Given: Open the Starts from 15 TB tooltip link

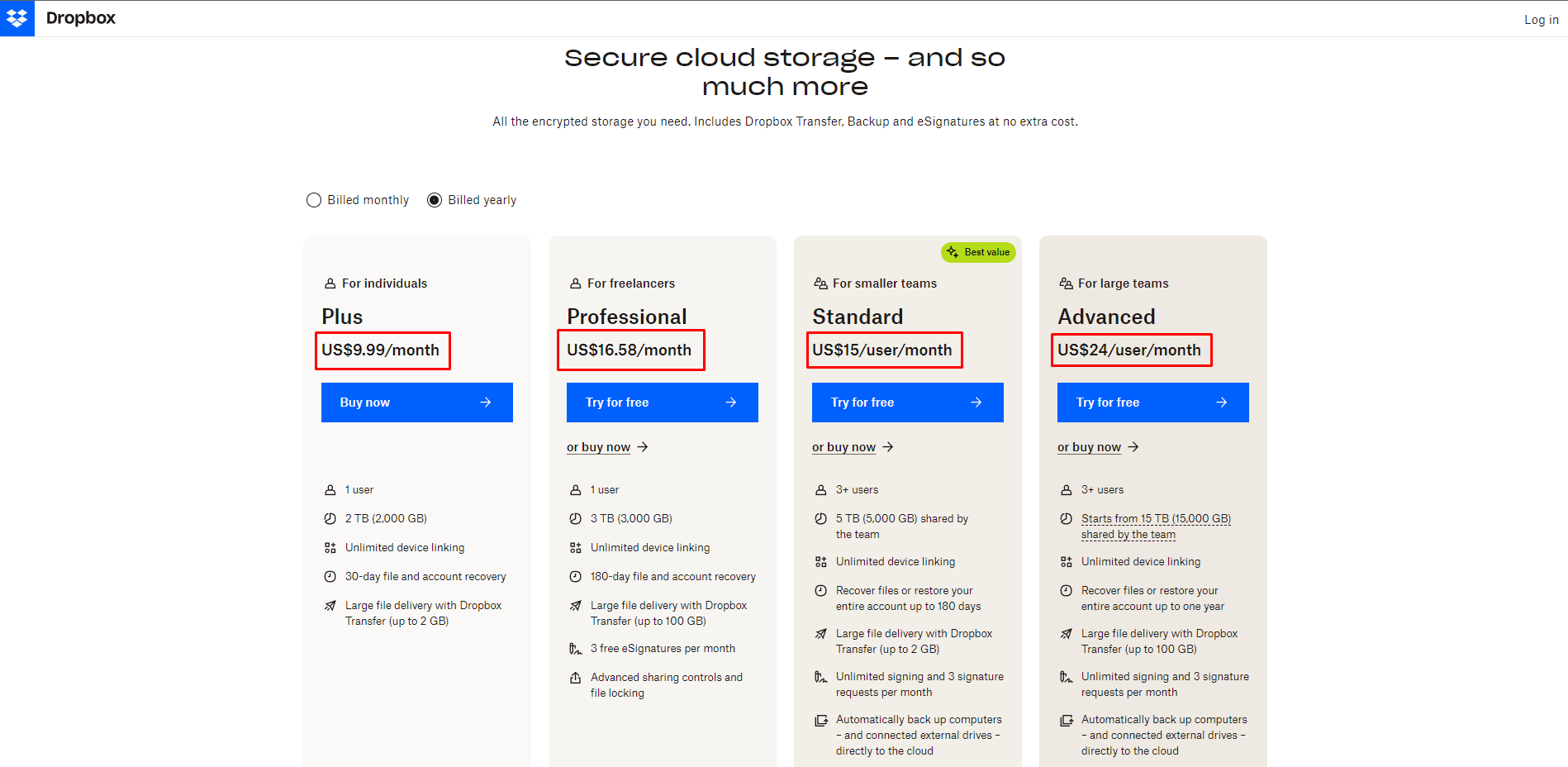Looking at the screenshot, I should click(x=1156, y=526).
